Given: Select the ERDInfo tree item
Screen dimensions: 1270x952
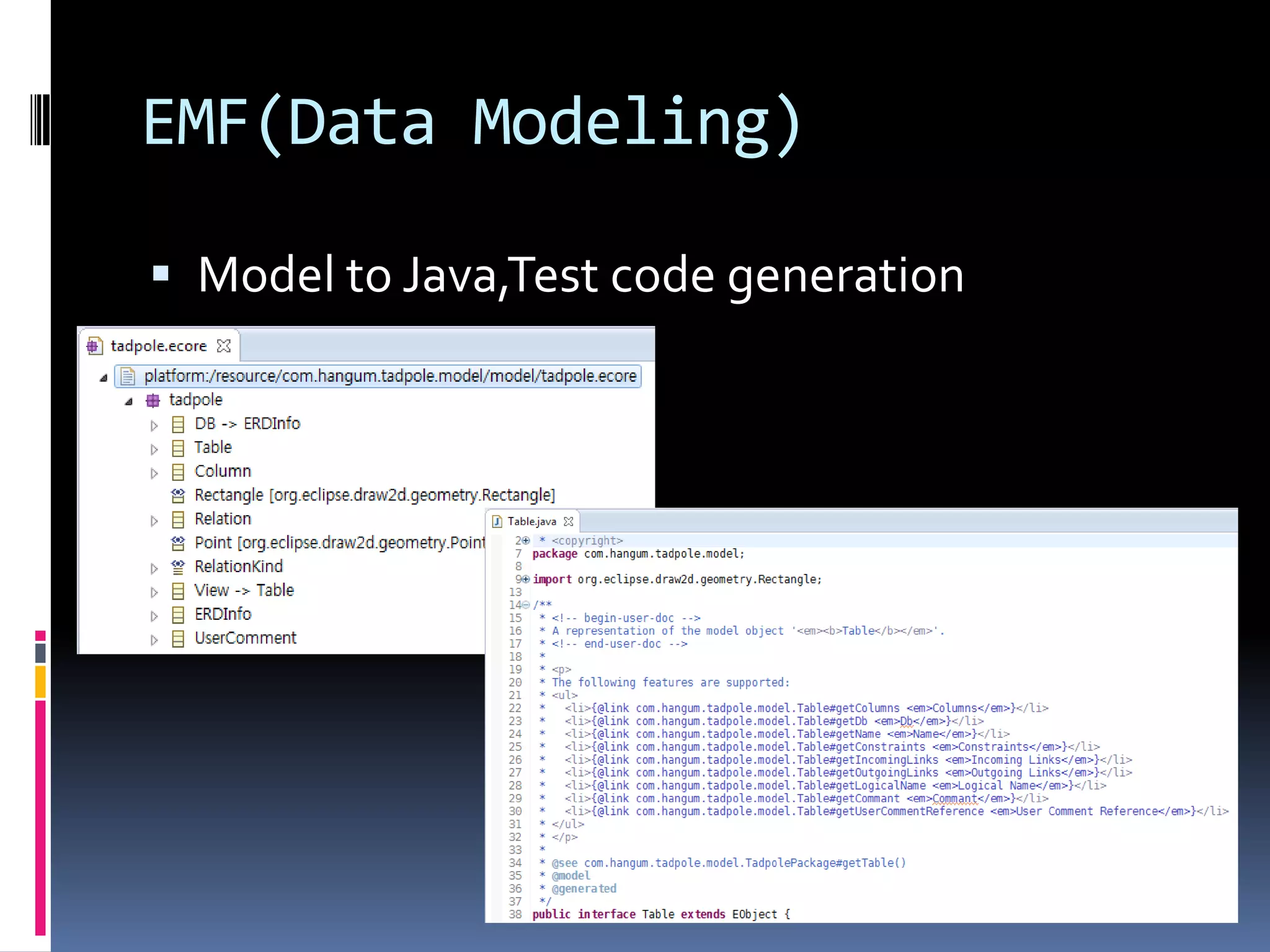Looking at the screenshot, I should [x=223, y=614].
